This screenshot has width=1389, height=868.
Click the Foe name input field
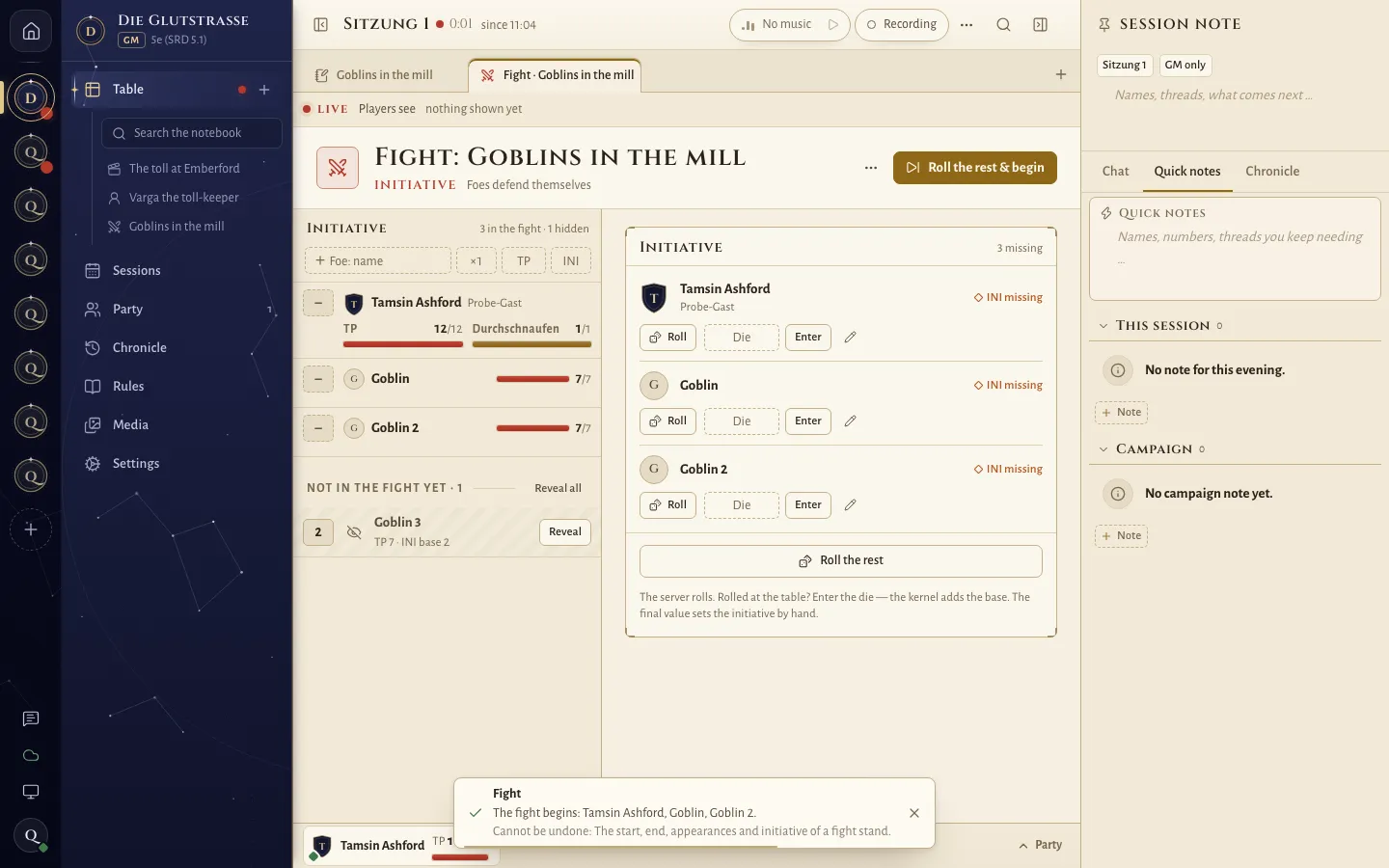(378, 261)
